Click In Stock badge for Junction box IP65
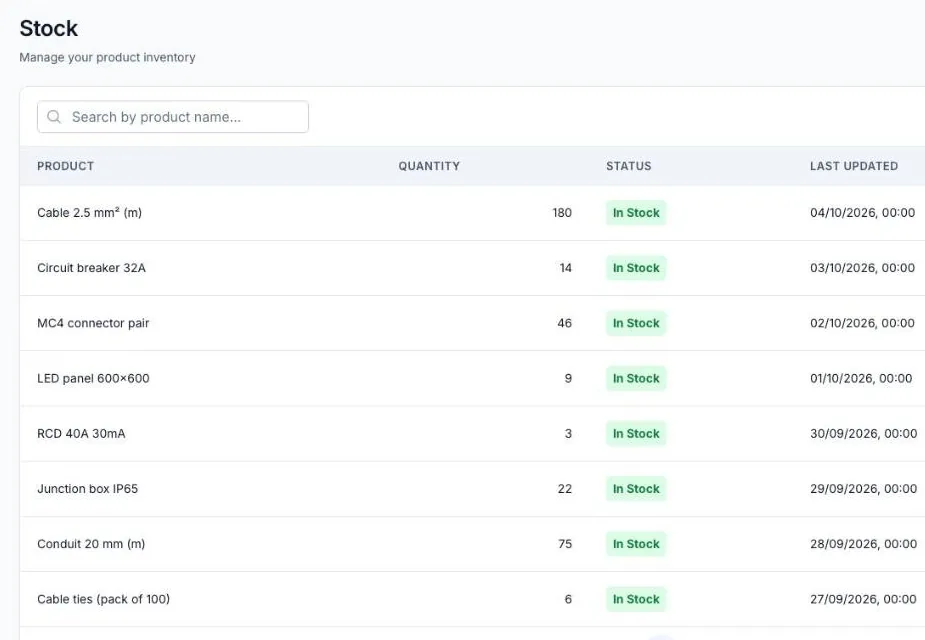 point(636,489)
